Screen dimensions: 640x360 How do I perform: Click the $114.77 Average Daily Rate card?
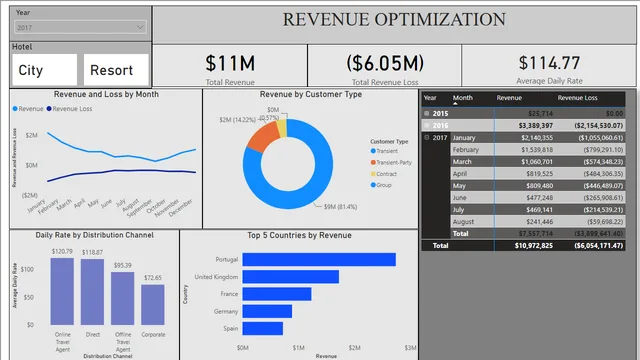pyautogui.click(x=549, y=66)
